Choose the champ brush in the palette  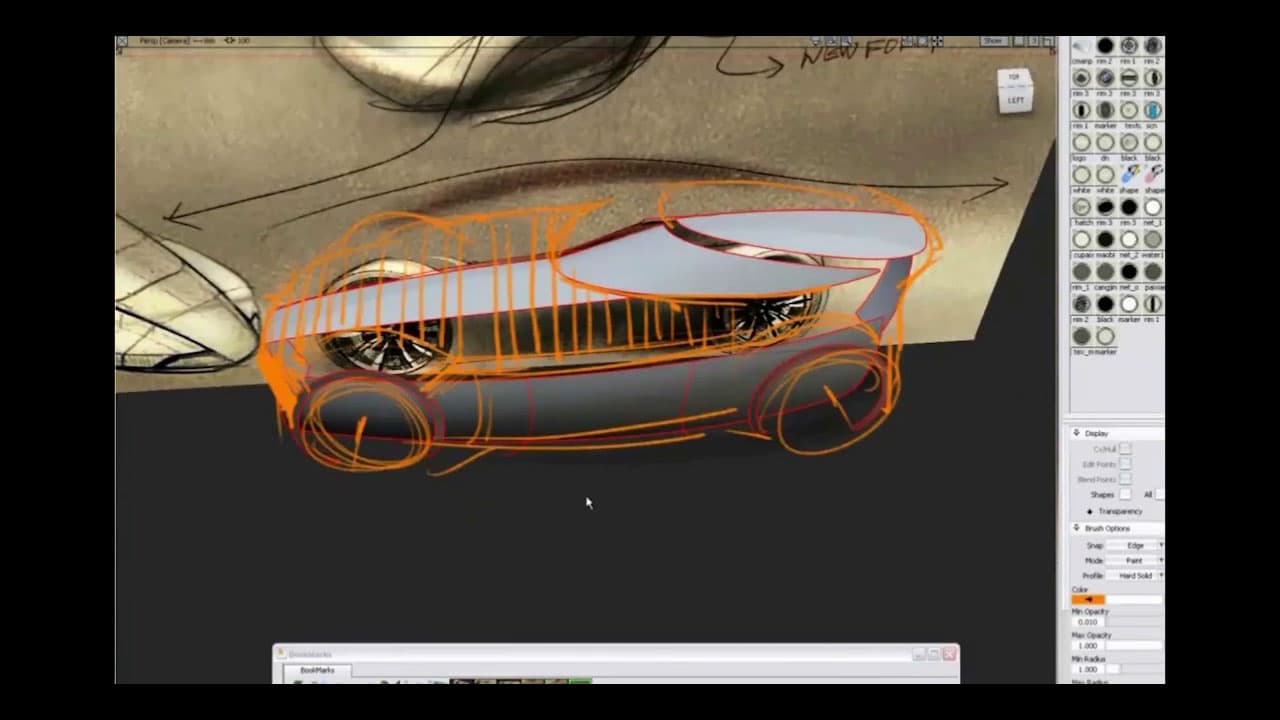click(x=1080, y=45)
